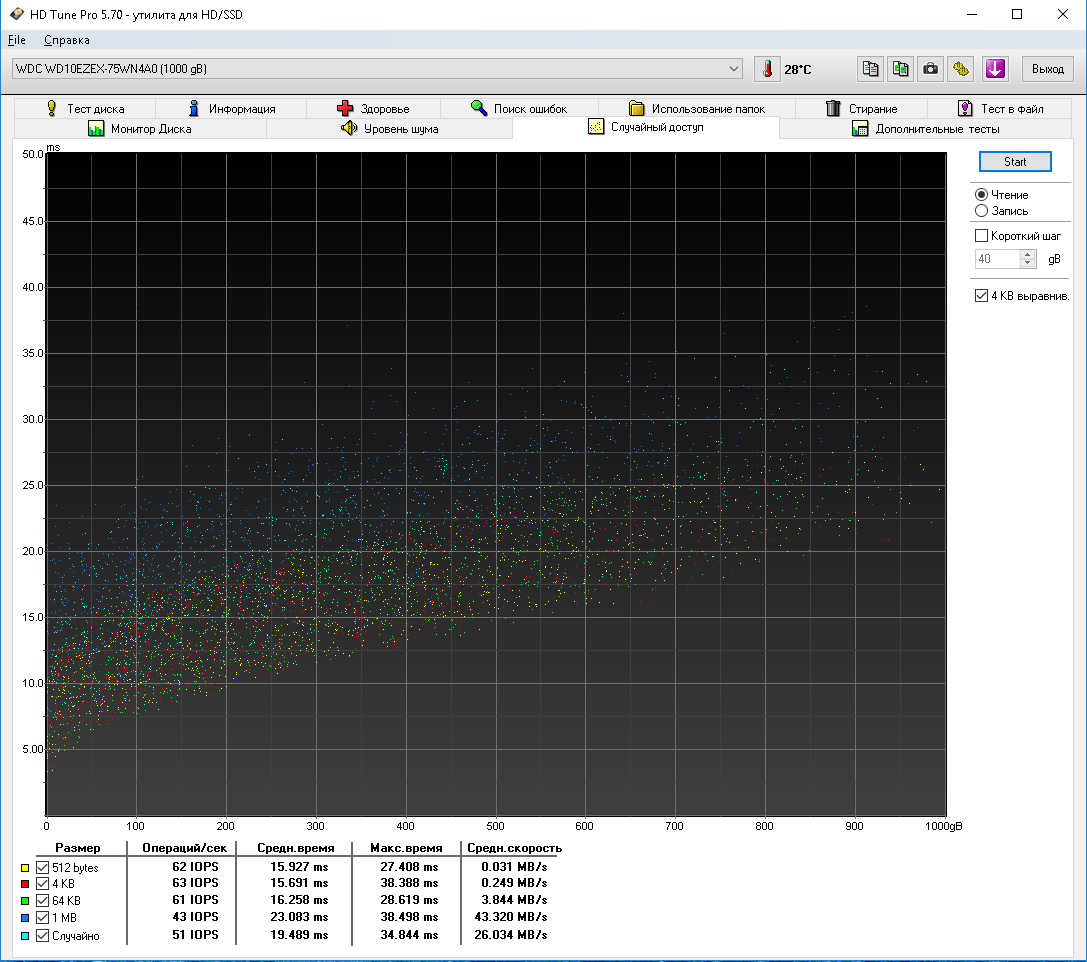Click the speaker icon of Уровень шума
Viewport: 1087px width, 962px height.
click(x=349, y=128)
